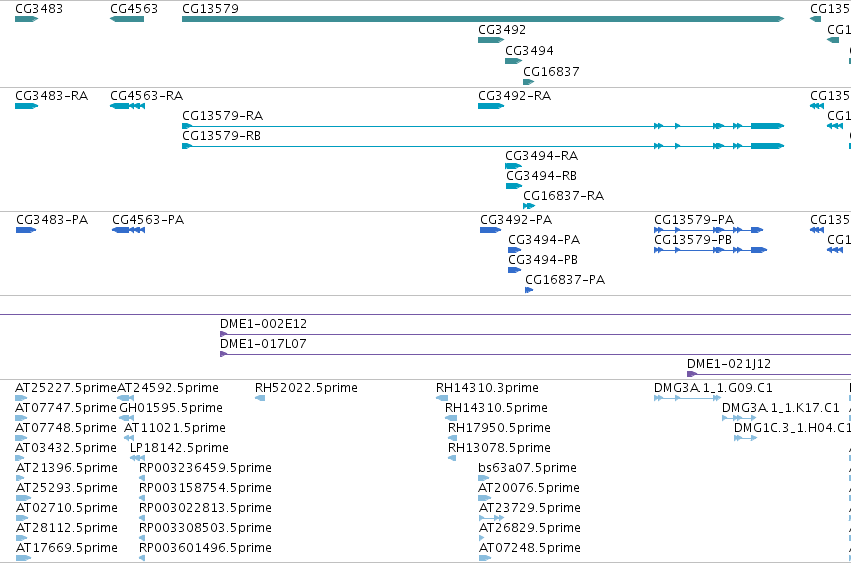Select the CG3494-PA protein glyph
Image resolution: width=851 pixels, height=563 pixels.
click(515, 250)
